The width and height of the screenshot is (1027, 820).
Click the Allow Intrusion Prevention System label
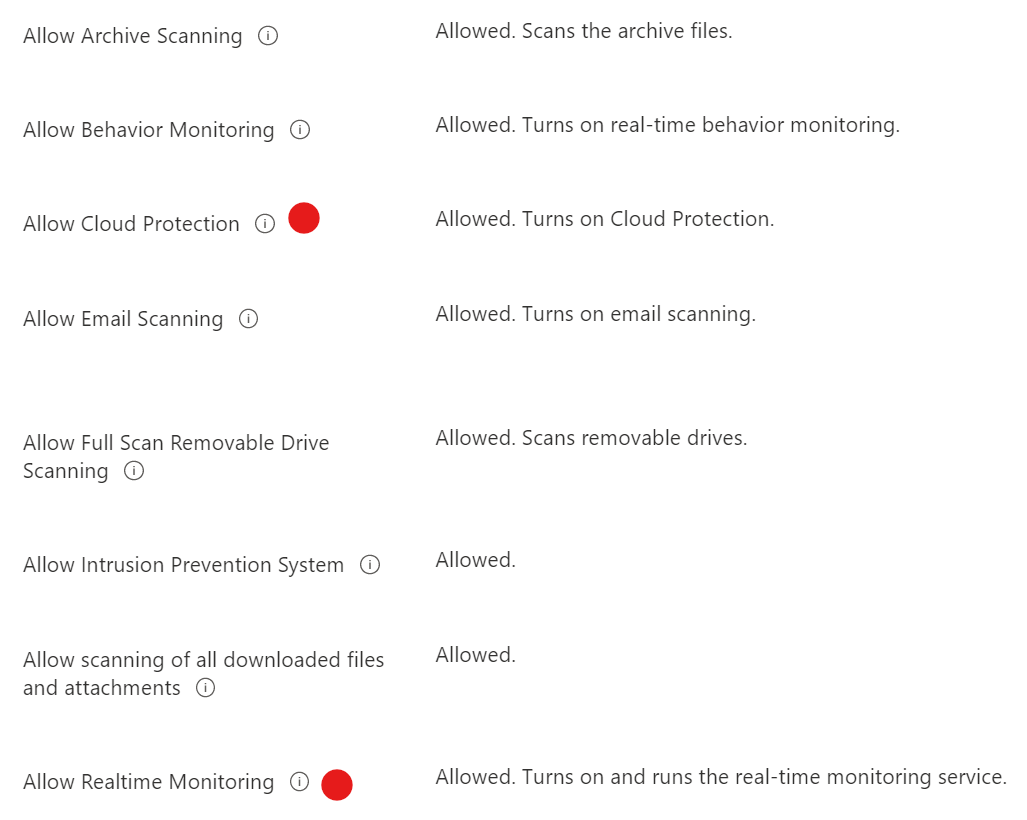coord(184,565)
